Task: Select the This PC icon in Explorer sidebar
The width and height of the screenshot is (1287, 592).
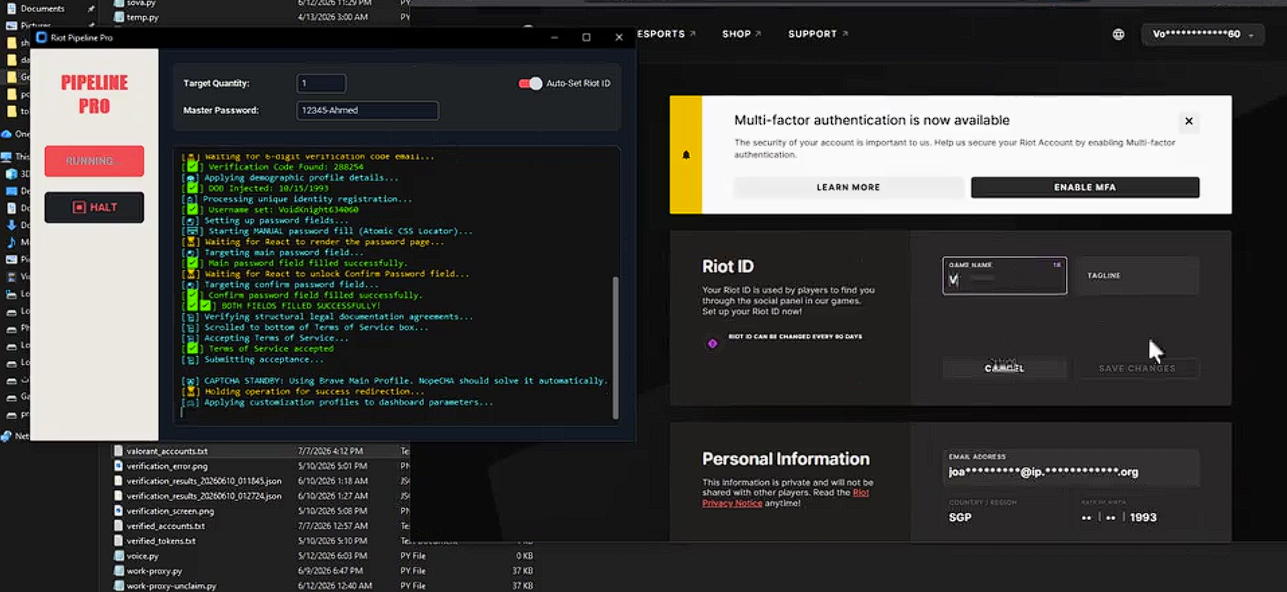Action: click(x=7, y=157)
